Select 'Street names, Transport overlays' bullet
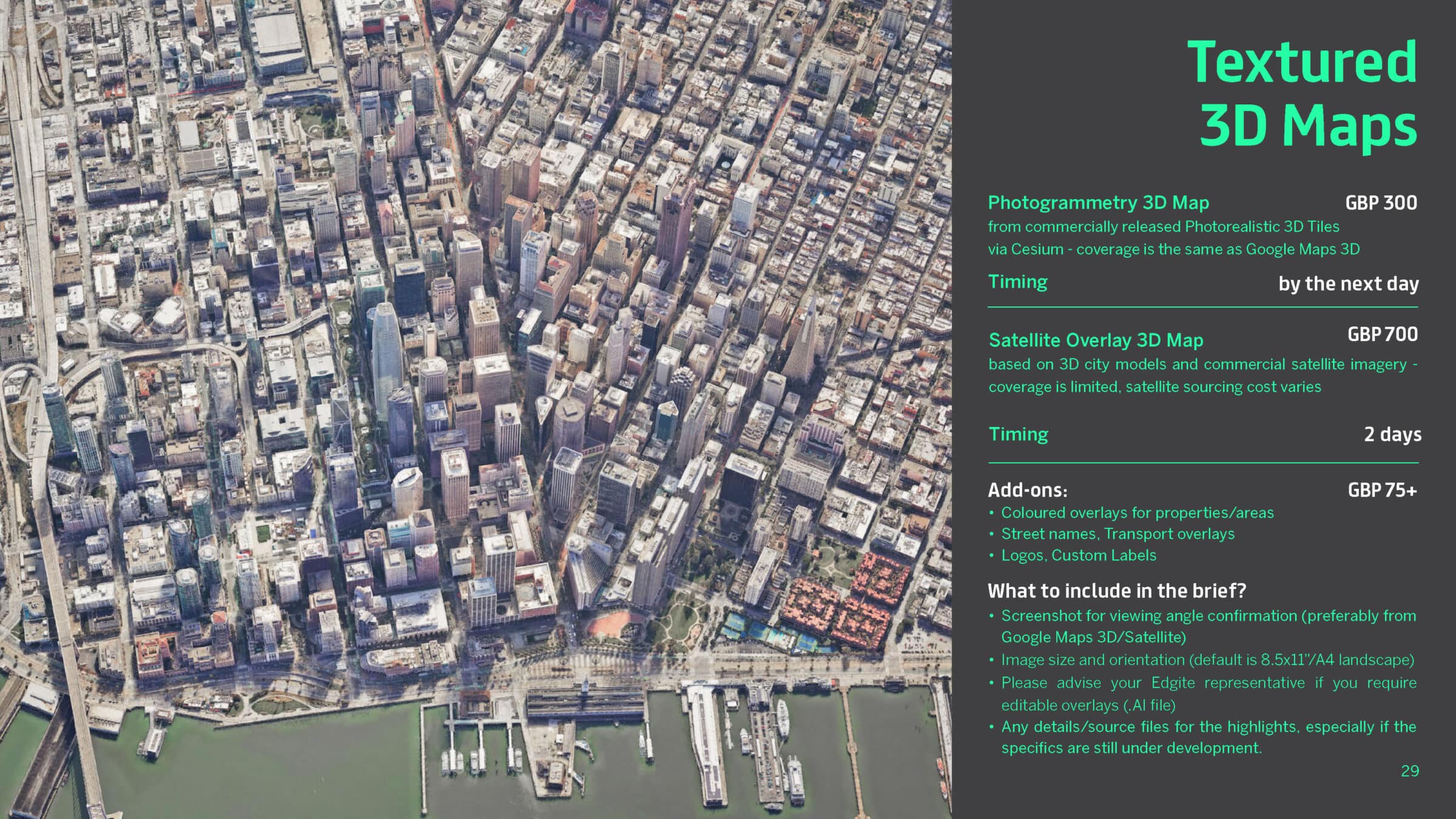The width and height of the screenshot is (1456, 819). (1117, 534)
